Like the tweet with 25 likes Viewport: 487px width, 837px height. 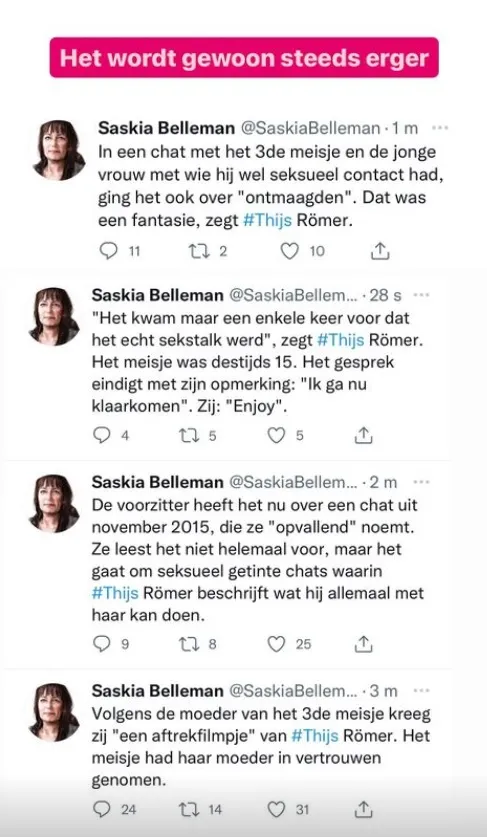(x=276, y=645)
